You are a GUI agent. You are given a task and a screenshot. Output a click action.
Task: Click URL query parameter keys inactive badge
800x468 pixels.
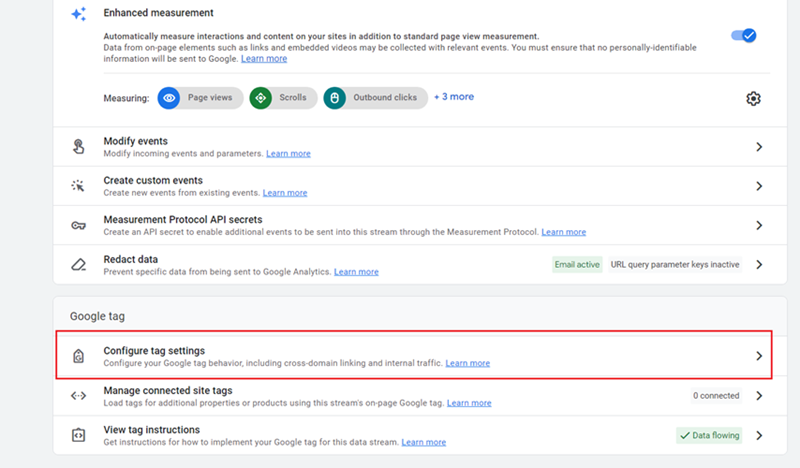click(675, 264)
